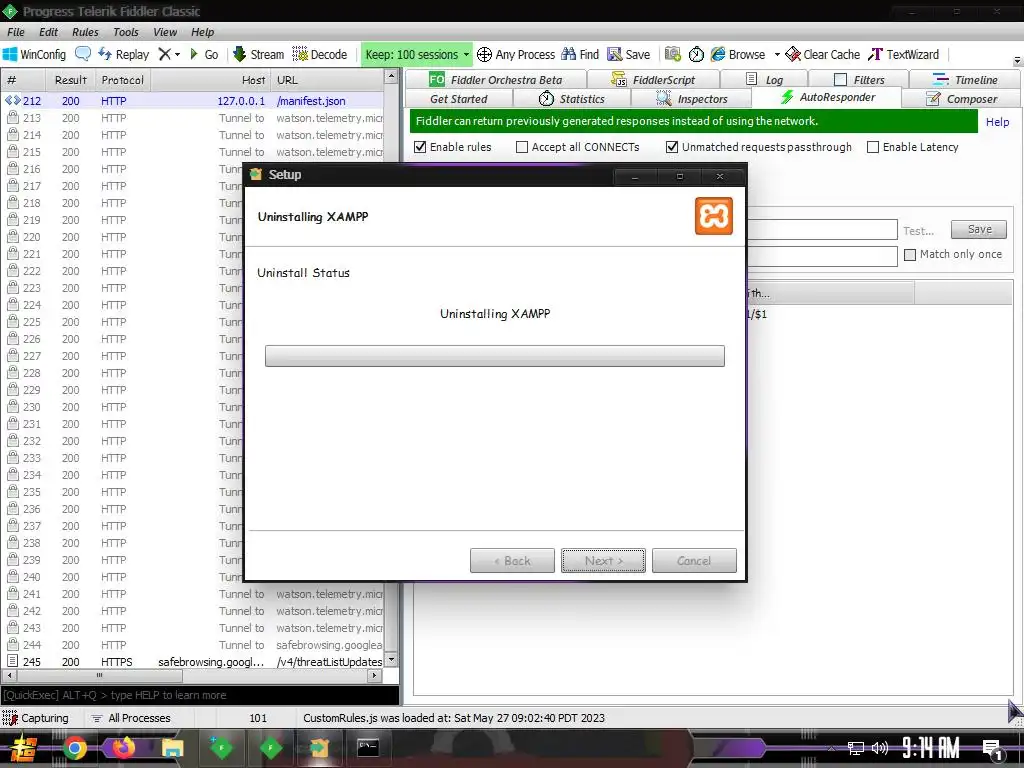Viewport: 1024px width, 768px height.
Task: Open the File menu
Action: pos(16,32)
